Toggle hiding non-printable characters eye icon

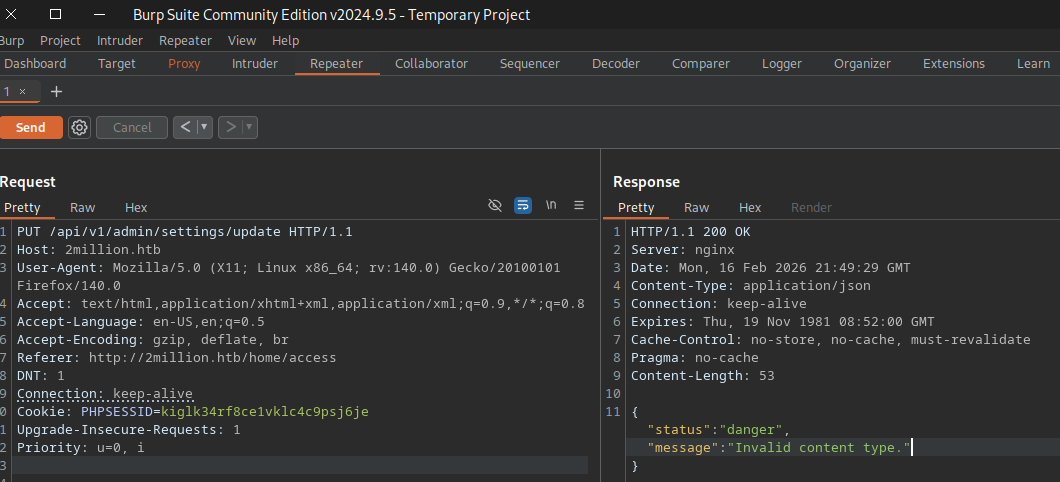[494, 205]
